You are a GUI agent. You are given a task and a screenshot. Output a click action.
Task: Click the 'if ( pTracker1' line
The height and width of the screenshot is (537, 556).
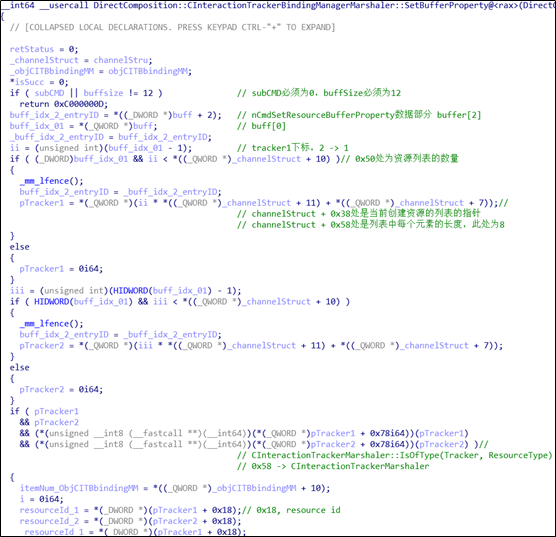(44, 412)
